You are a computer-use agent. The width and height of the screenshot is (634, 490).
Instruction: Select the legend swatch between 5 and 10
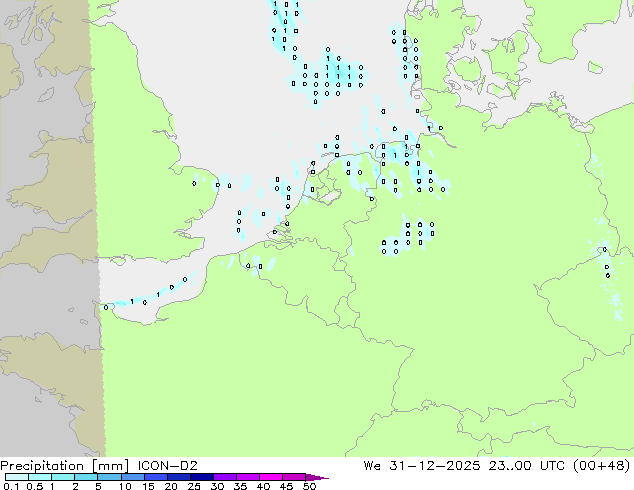109,477
